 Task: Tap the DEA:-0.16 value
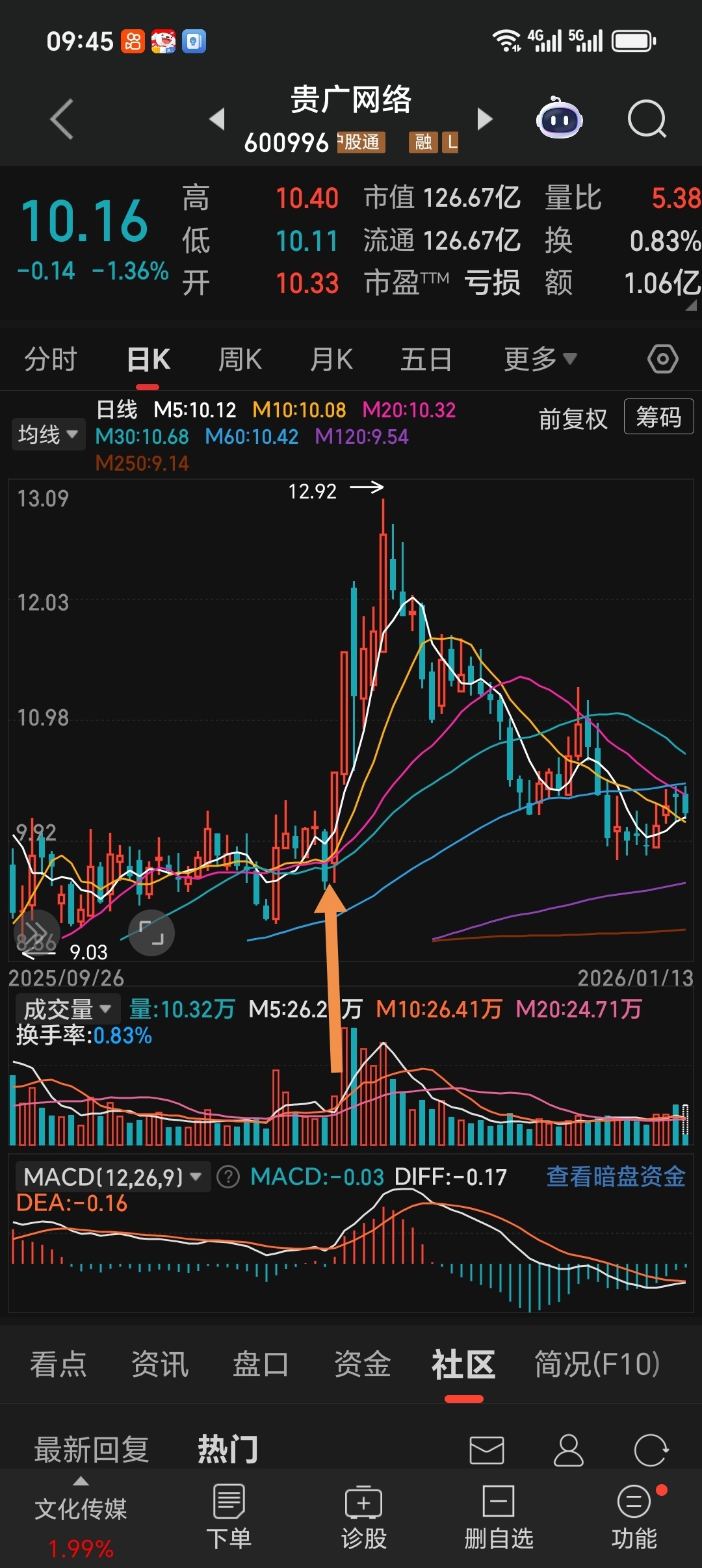[x=71, y=1203]
